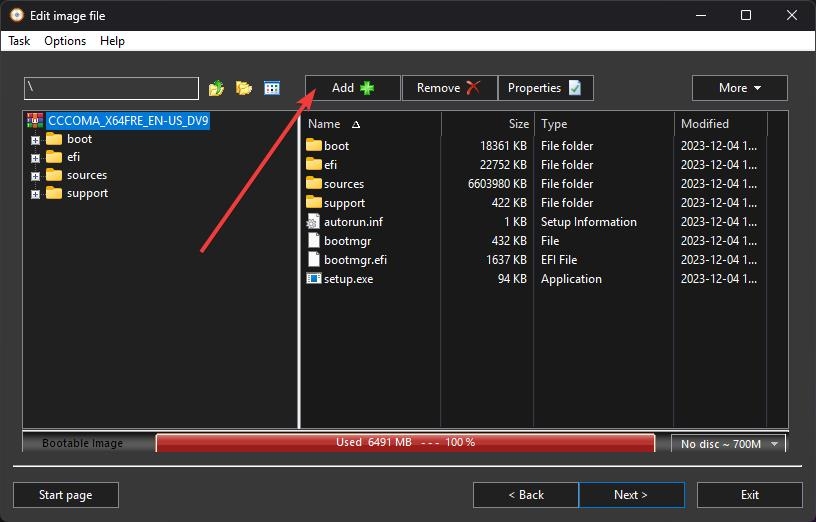
Task: Select the 'setup.exe' file name
Action: tap(348, 279)
